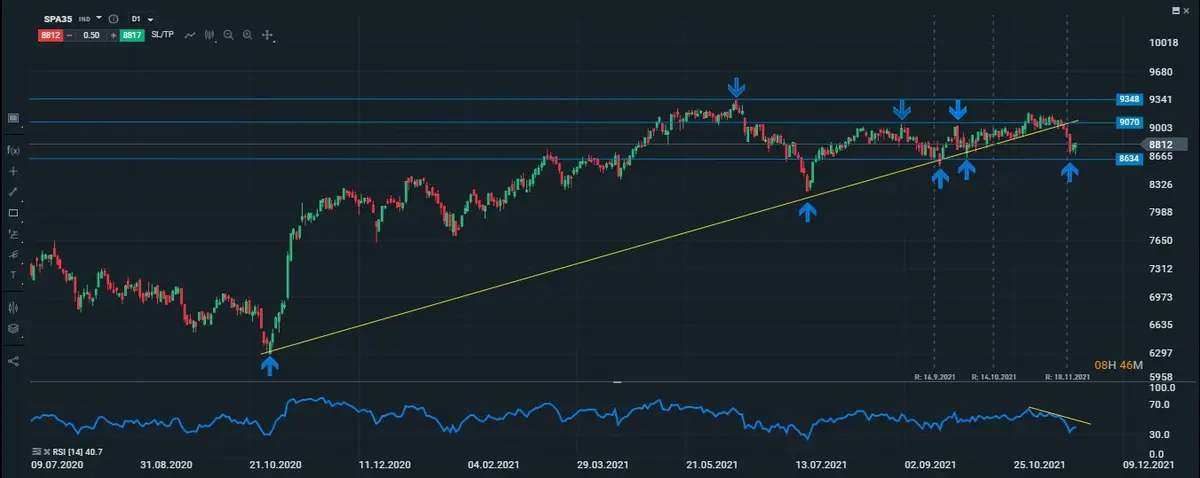Open the share chart icon
Image resolution: width=1200 pixels, height=478 pixels.
(x=14, y=360)
